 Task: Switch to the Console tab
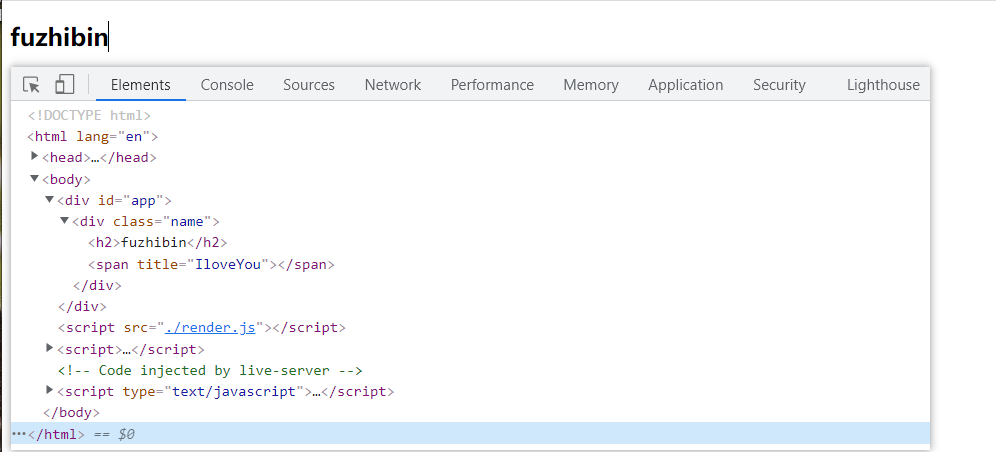click(227, 85)
